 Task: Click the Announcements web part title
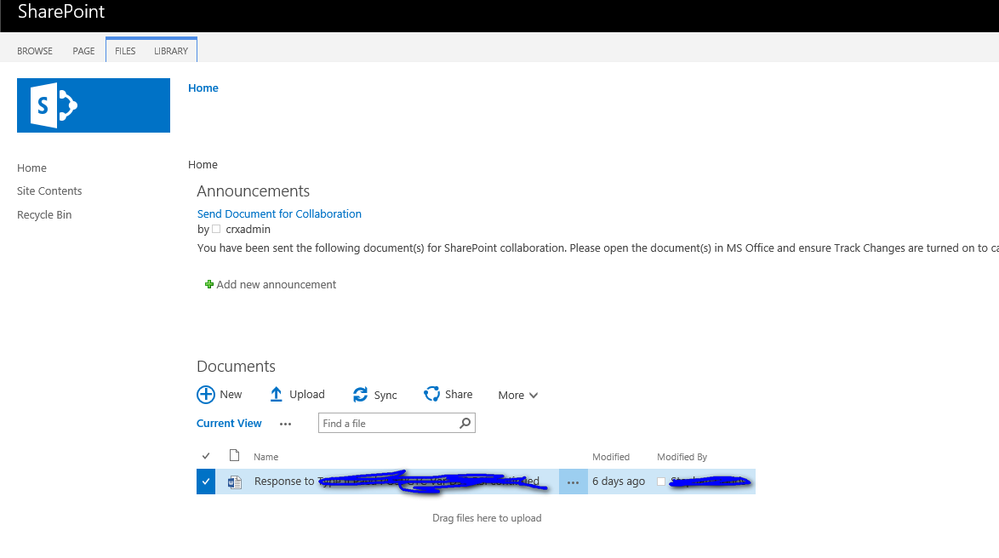pos(253,191)
